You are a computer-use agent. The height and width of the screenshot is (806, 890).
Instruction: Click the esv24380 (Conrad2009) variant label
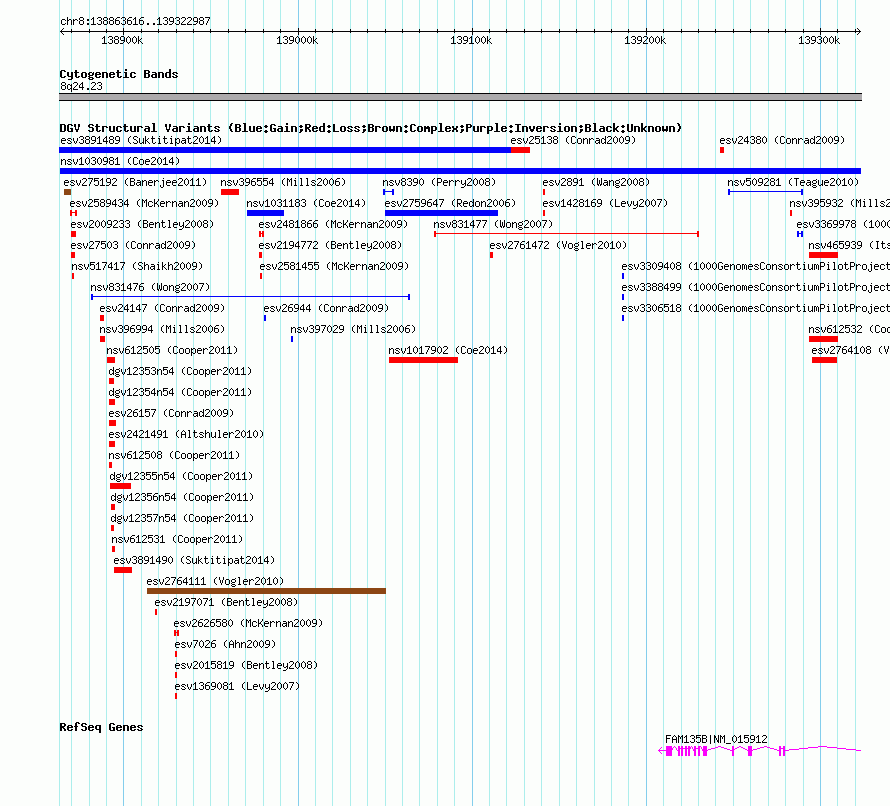tap(782, 140)
